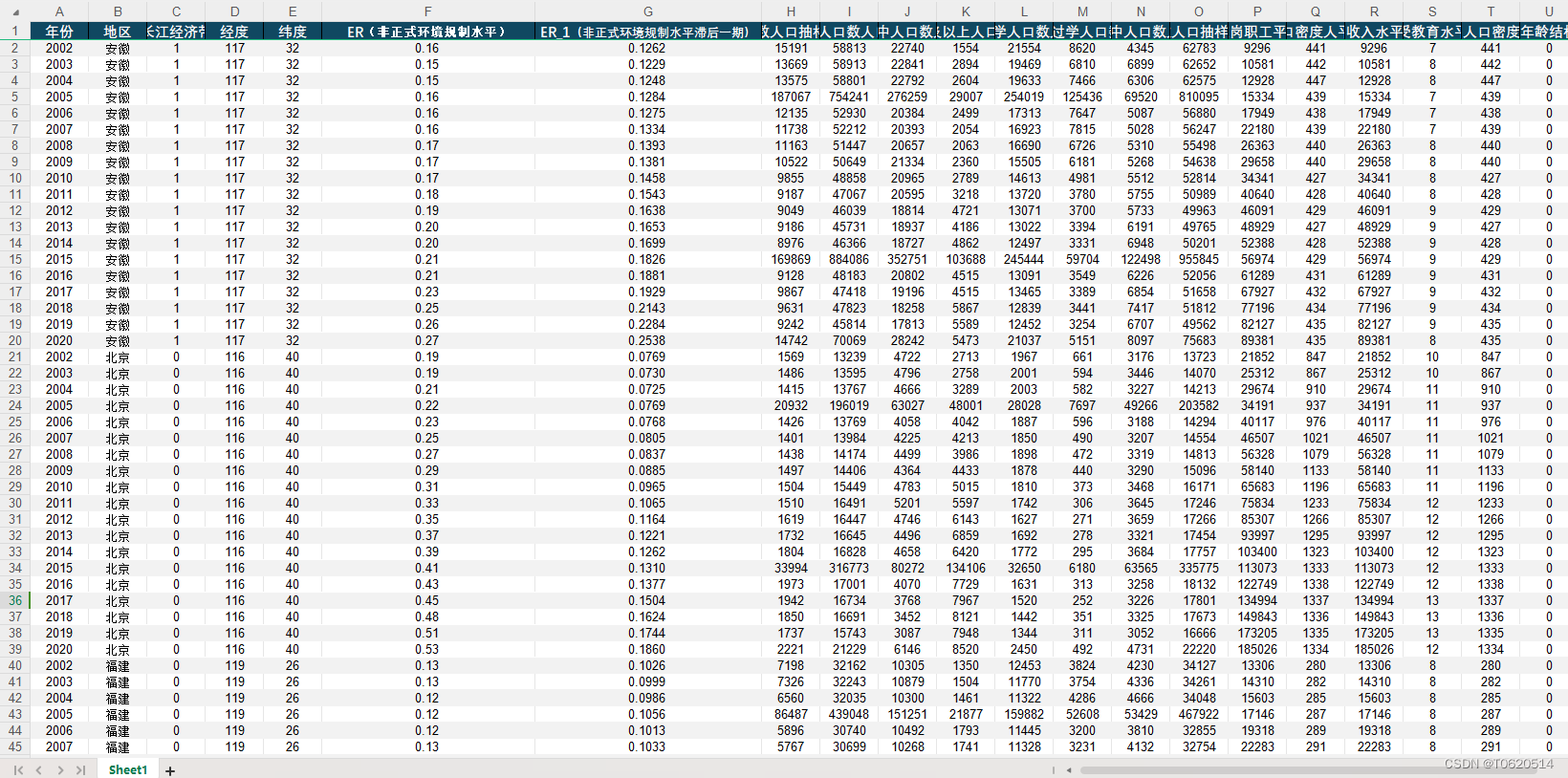This screenshot has width=1568, height=778.
Task: Click the value 0.1929 in row 17
Action: [647, 292]
